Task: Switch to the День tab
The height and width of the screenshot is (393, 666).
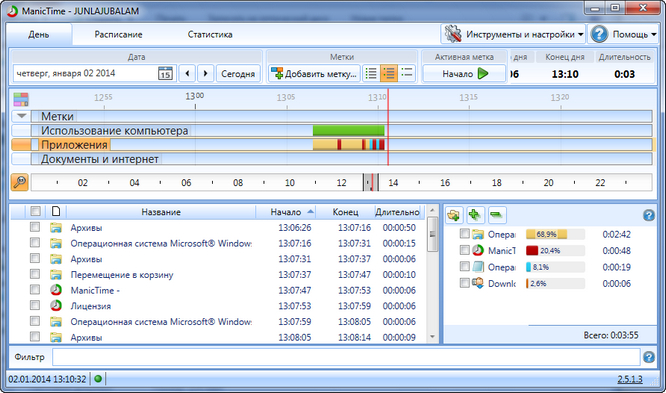Action: (39, 34)
